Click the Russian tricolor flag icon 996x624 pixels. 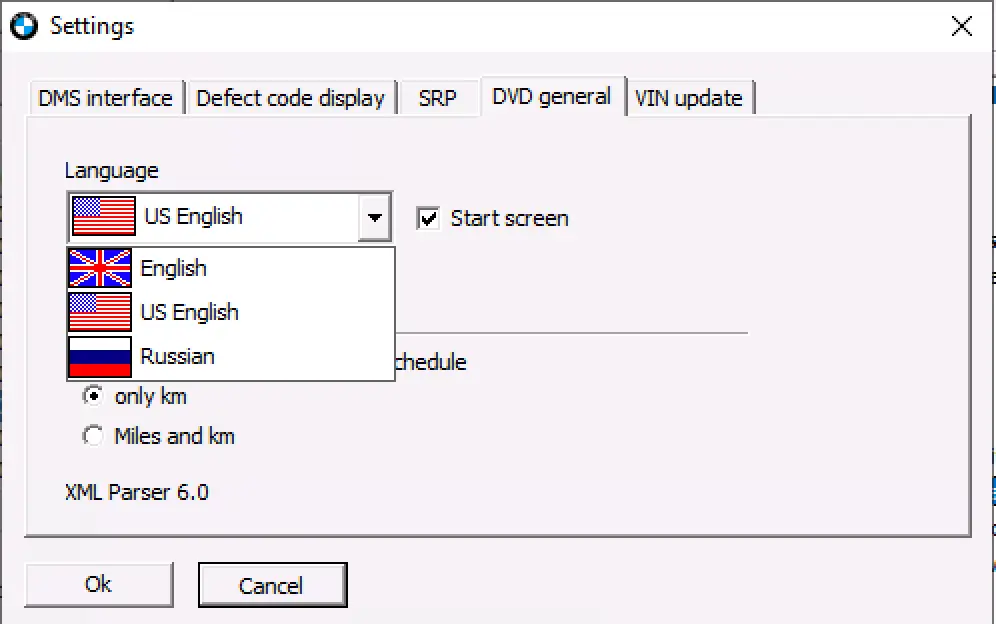click(99, 357)
